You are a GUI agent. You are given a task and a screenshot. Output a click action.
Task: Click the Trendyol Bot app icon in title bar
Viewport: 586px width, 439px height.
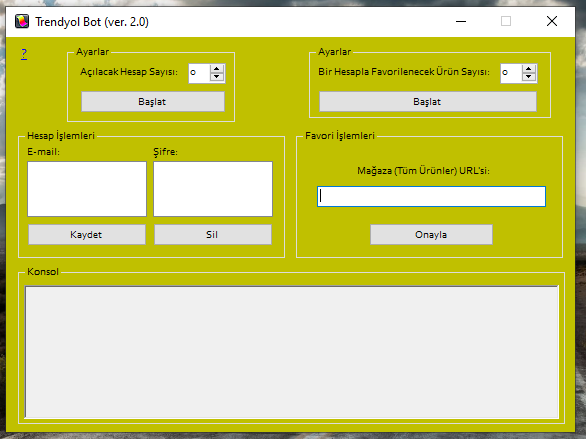22,21
